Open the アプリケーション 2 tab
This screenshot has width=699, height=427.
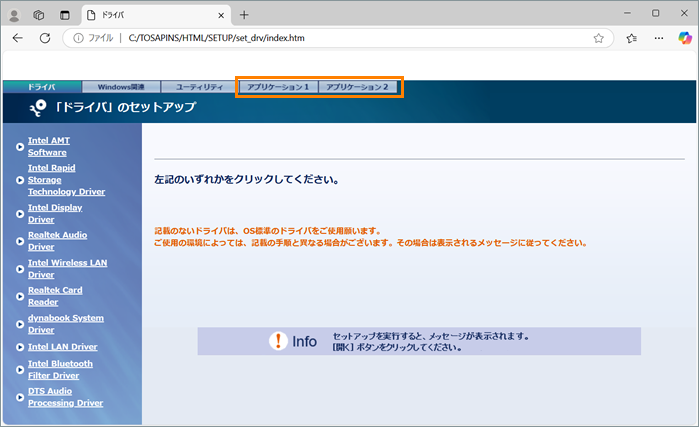point(358,87)
